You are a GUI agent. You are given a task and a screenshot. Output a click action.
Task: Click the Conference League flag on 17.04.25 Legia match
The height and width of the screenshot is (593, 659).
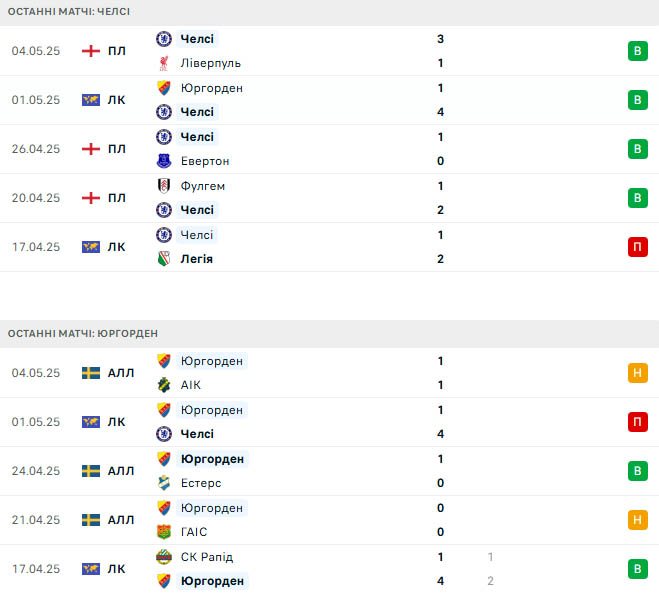pos(91,247)
